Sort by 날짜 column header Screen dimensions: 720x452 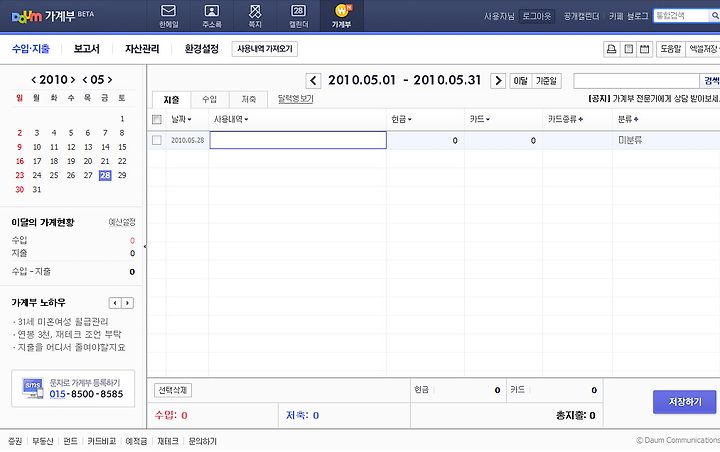[181, 119]
